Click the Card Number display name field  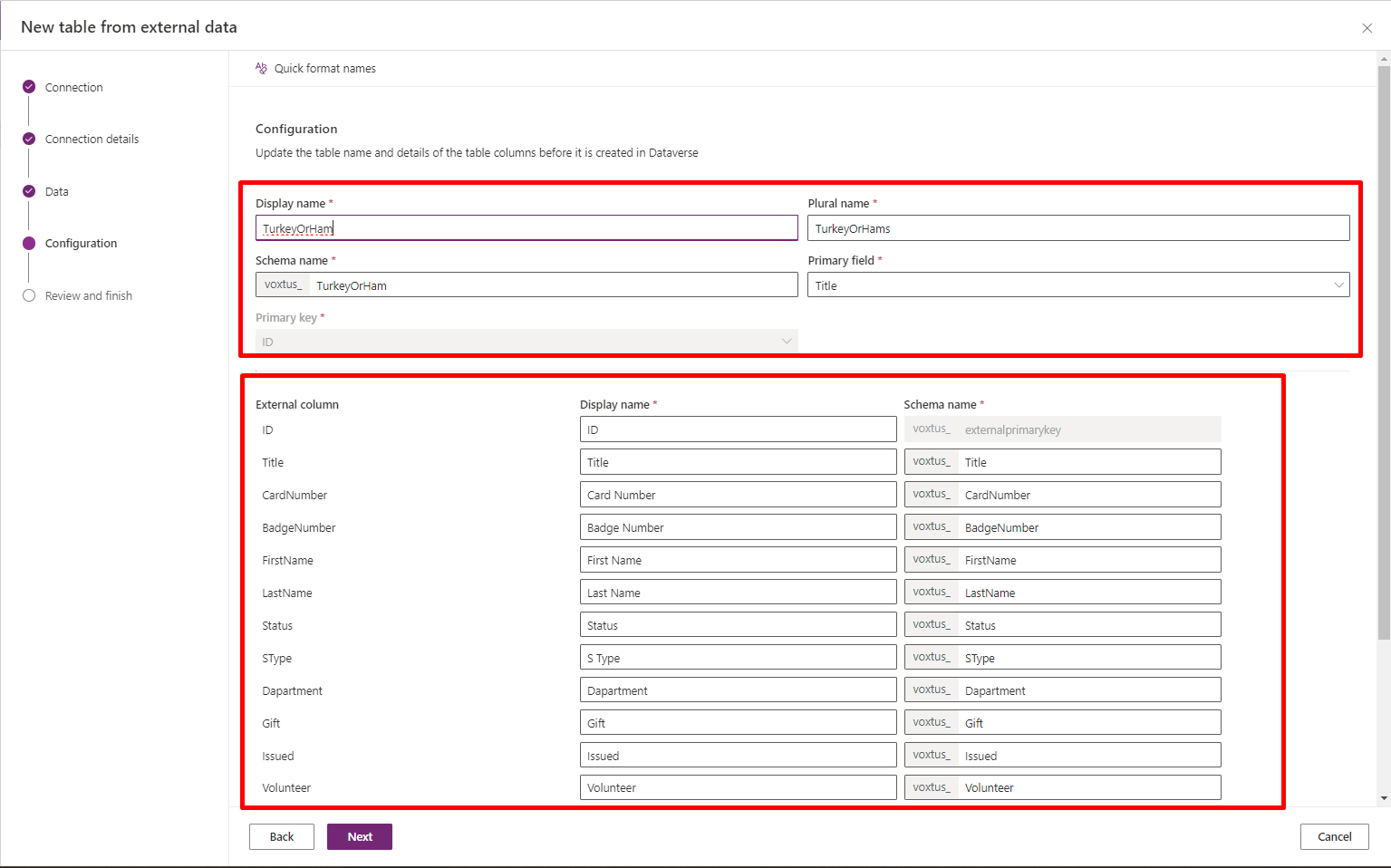tap(738, 495)
